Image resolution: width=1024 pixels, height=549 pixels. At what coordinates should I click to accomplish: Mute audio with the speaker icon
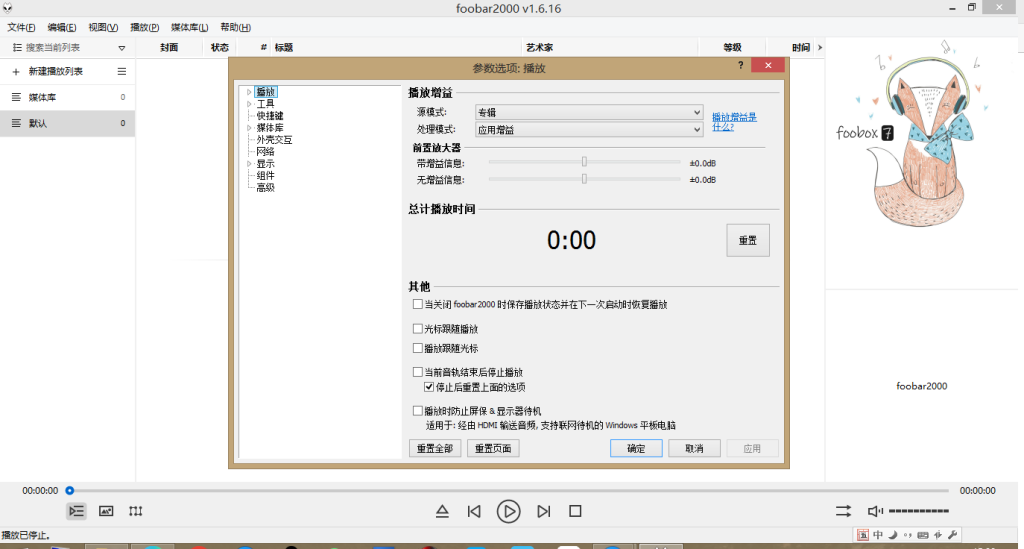(874, 511)
